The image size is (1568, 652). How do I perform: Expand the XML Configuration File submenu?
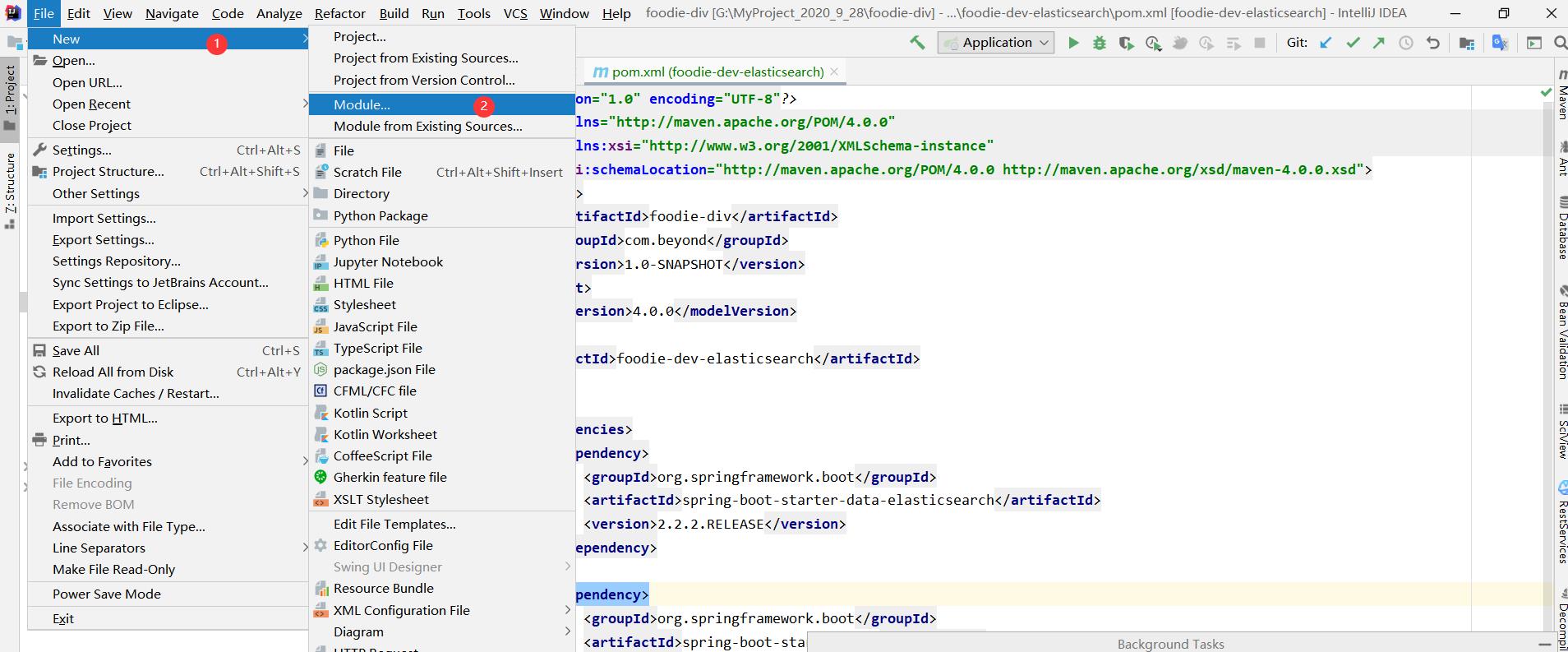pos(441,610)
